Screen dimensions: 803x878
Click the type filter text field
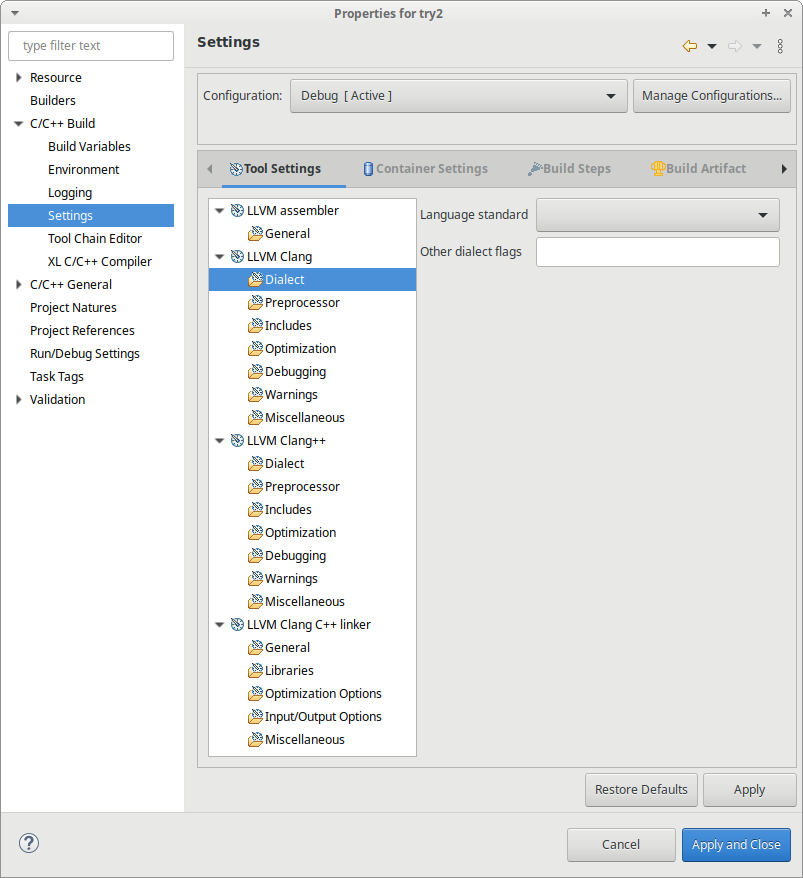[x=91, y=46]
